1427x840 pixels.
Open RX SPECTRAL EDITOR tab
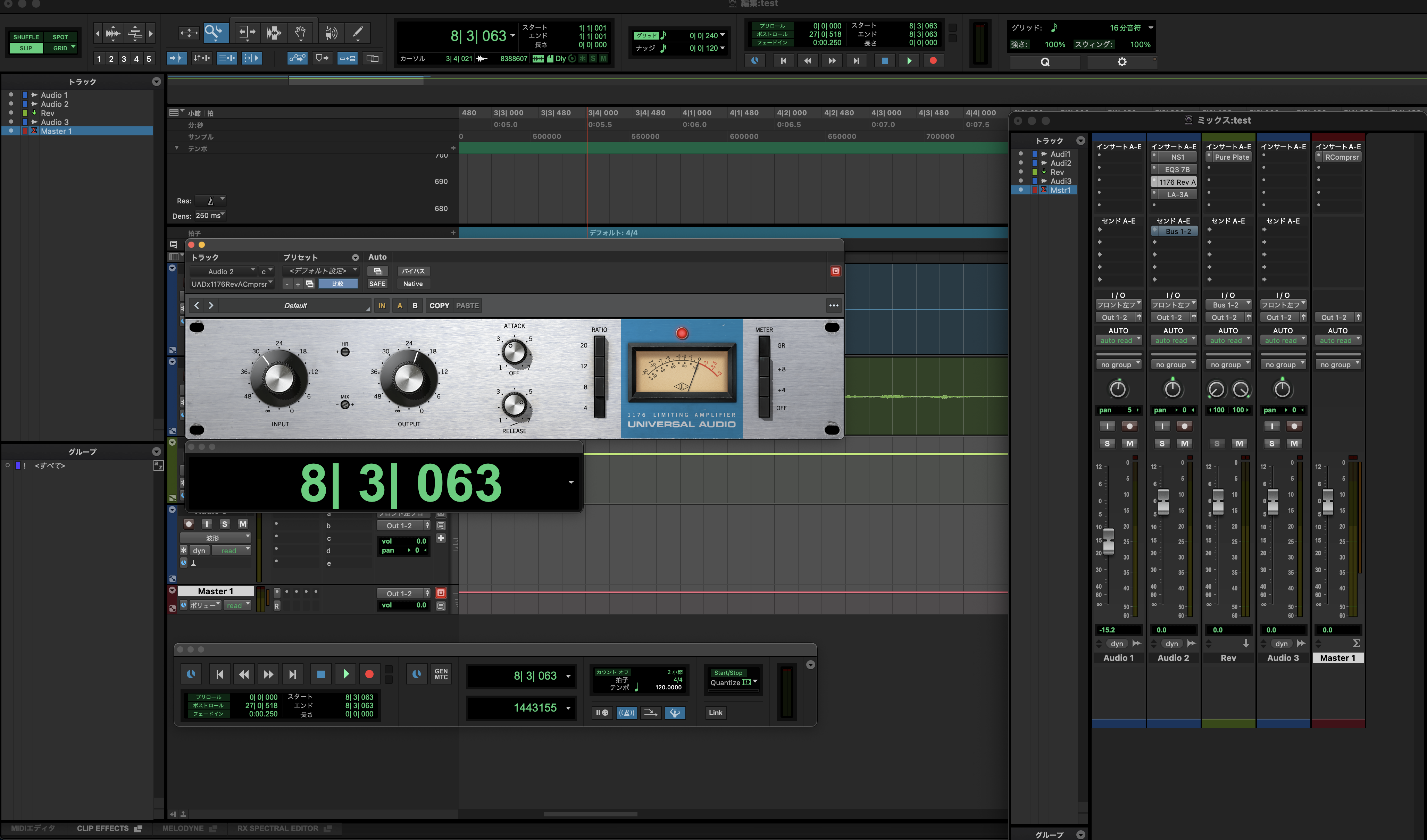[284, 828]
